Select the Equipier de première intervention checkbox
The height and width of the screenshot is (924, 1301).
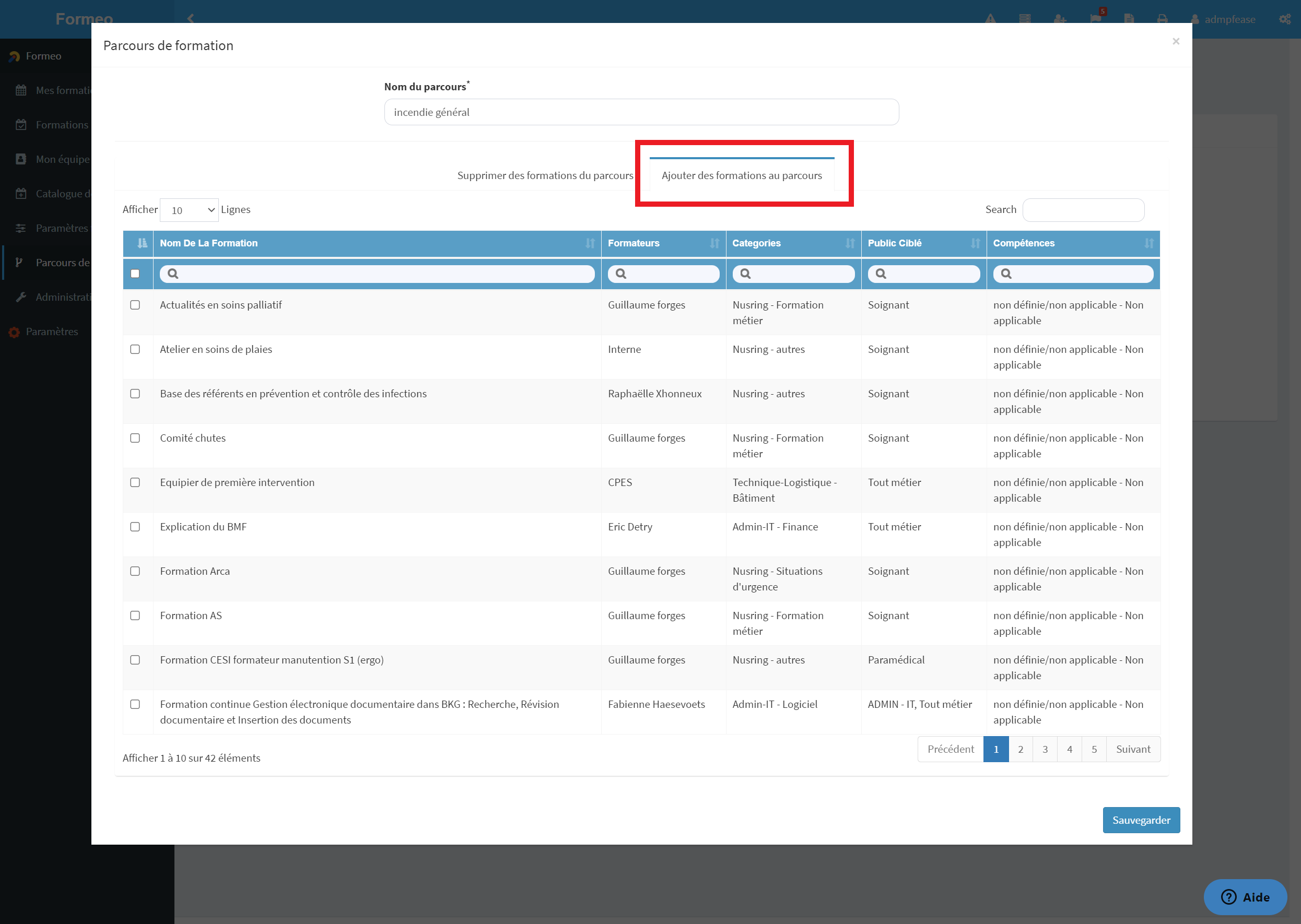(x=135, y=482)
